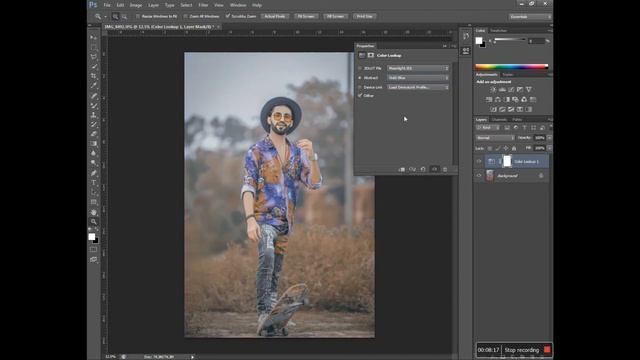Screen dimensions: 640x360
Task: Open the Essentials workspace dropdown
Action: pos(530,17)
